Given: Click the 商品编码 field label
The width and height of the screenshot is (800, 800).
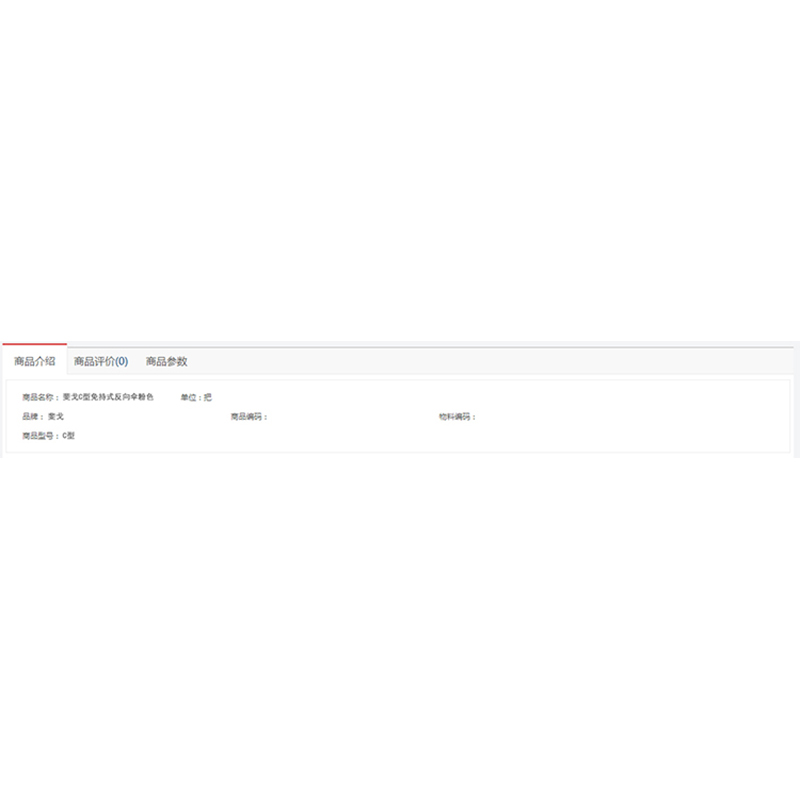Looking at the screenshot, I should (x=247, y=416).
